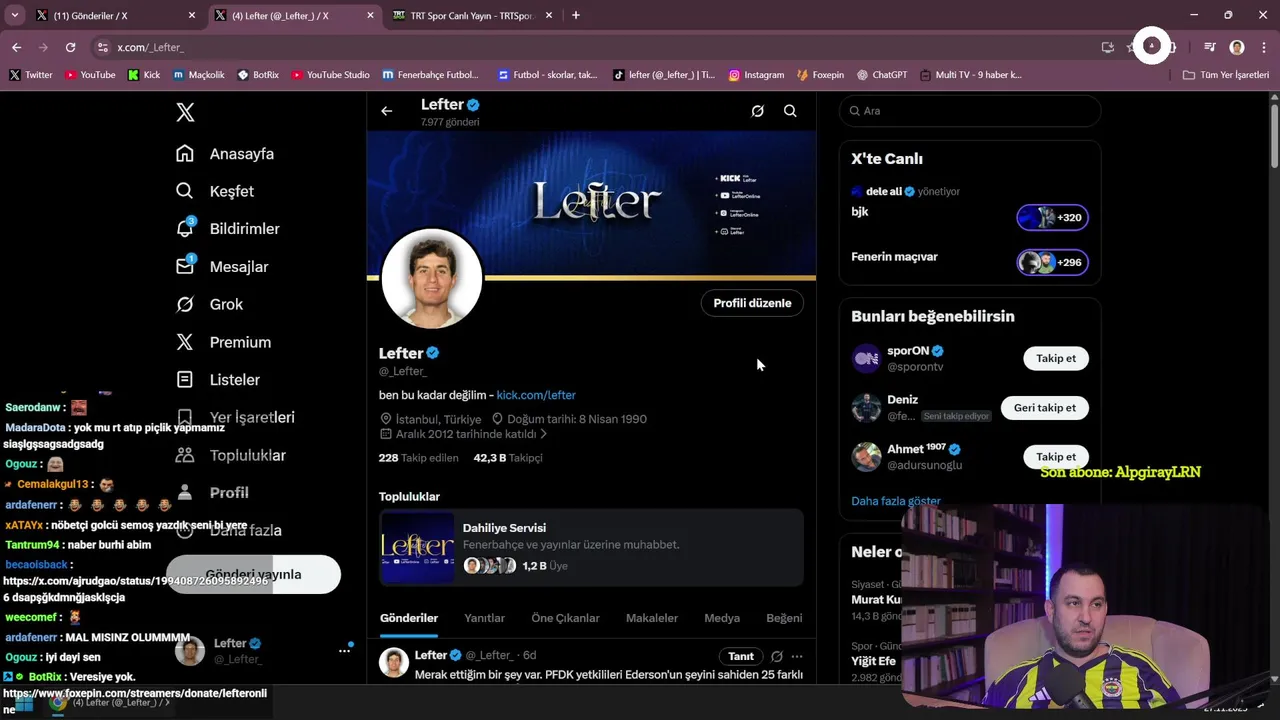Open BotRix bookmark

click(258, 75)
